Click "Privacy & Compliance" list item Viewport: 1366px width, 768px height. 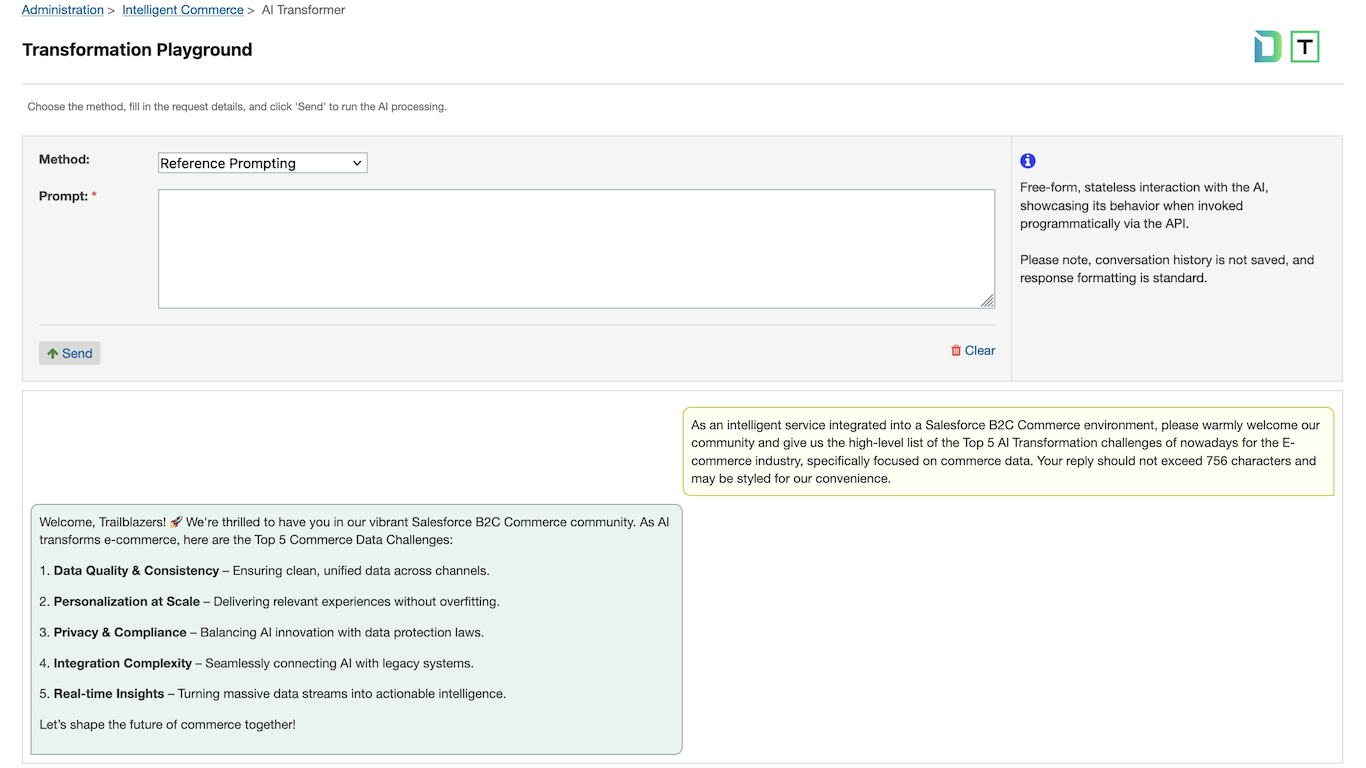point(262,633)
